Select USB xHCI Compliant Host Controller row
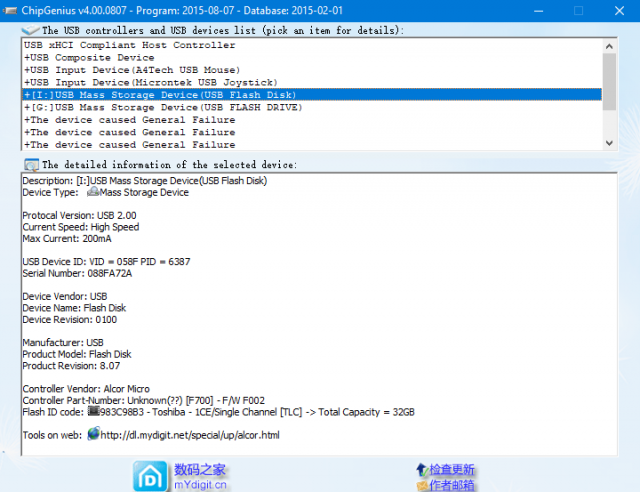 coord(312,45)
